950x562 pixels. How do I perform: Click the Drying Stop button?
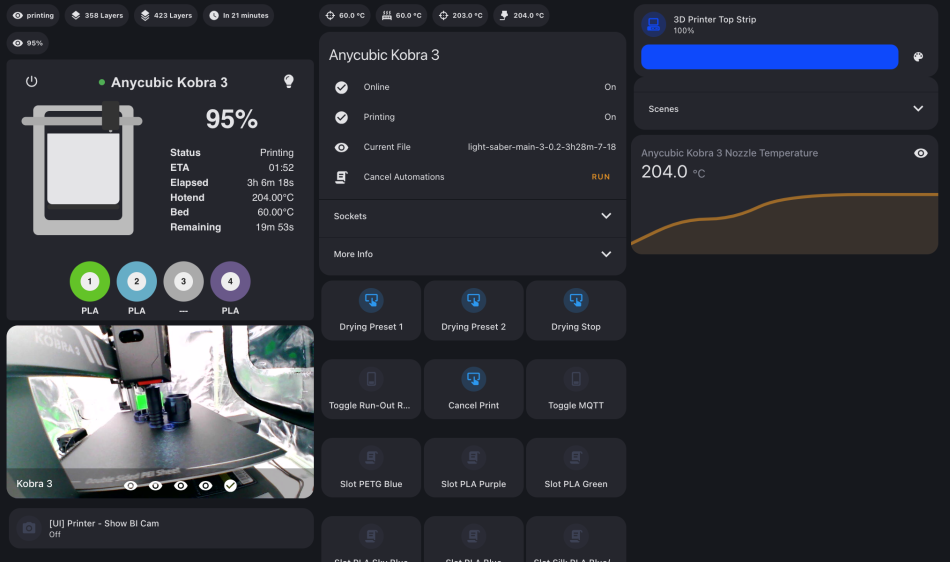[576, 310]
